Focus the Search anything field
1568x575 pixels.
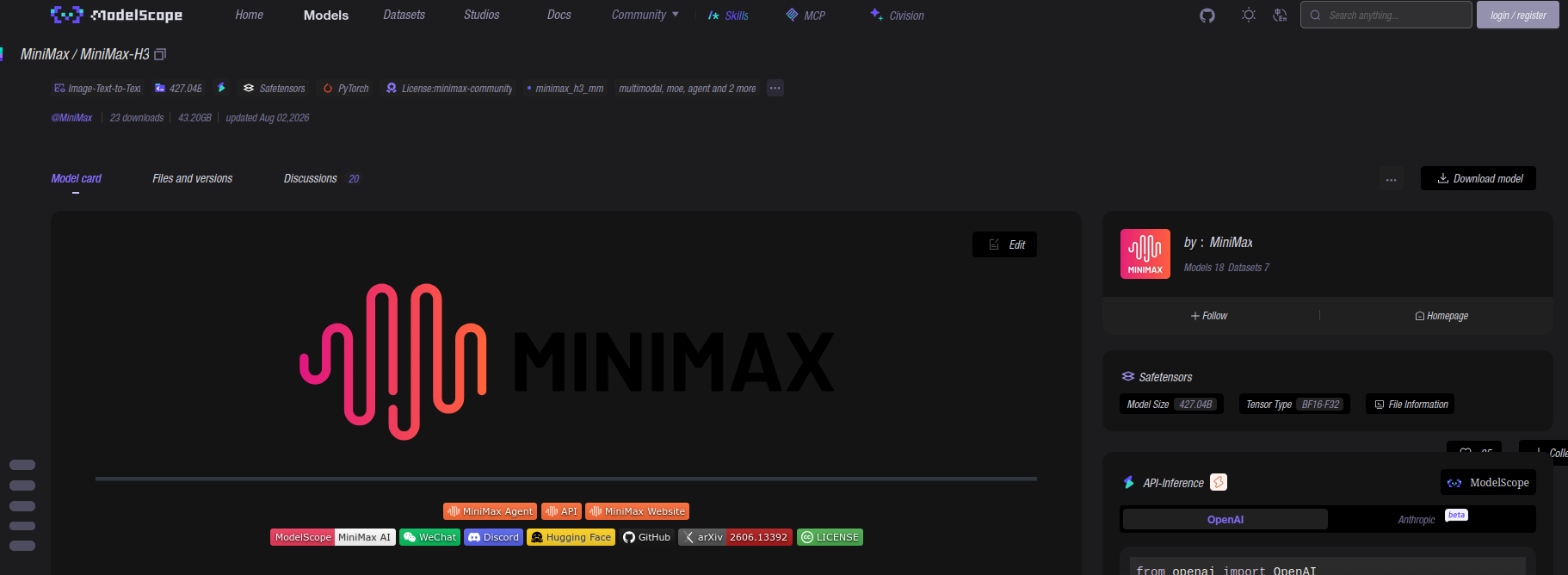point(1386,15)
